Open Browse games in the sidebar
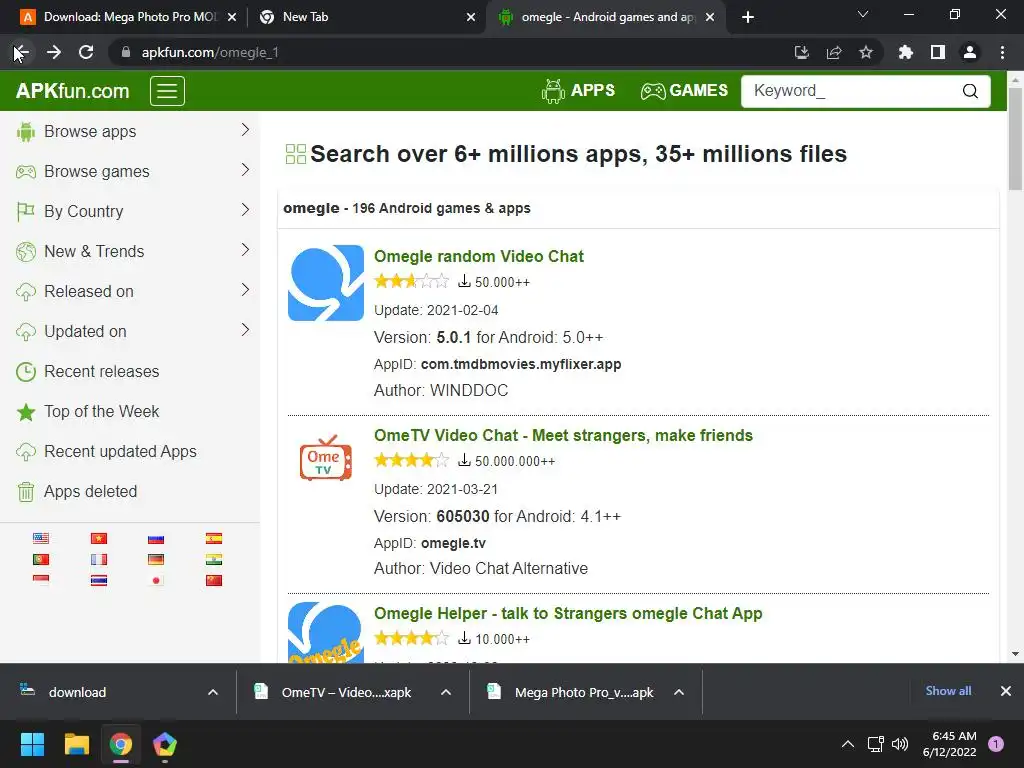 [x=97, y=171]
